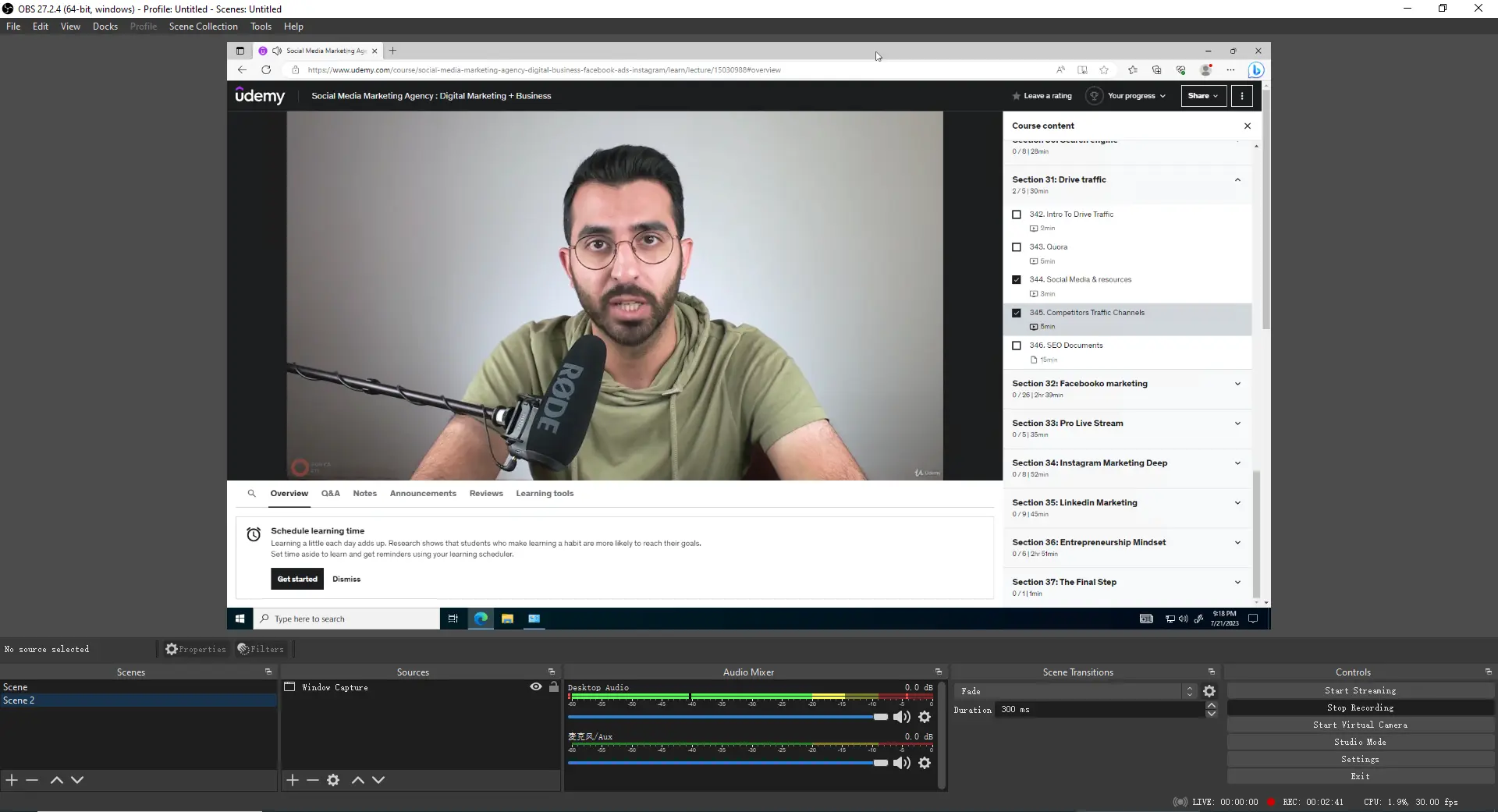Click the Studio Mode button
1498x812 pixels.
click(x=1360, y=742)
